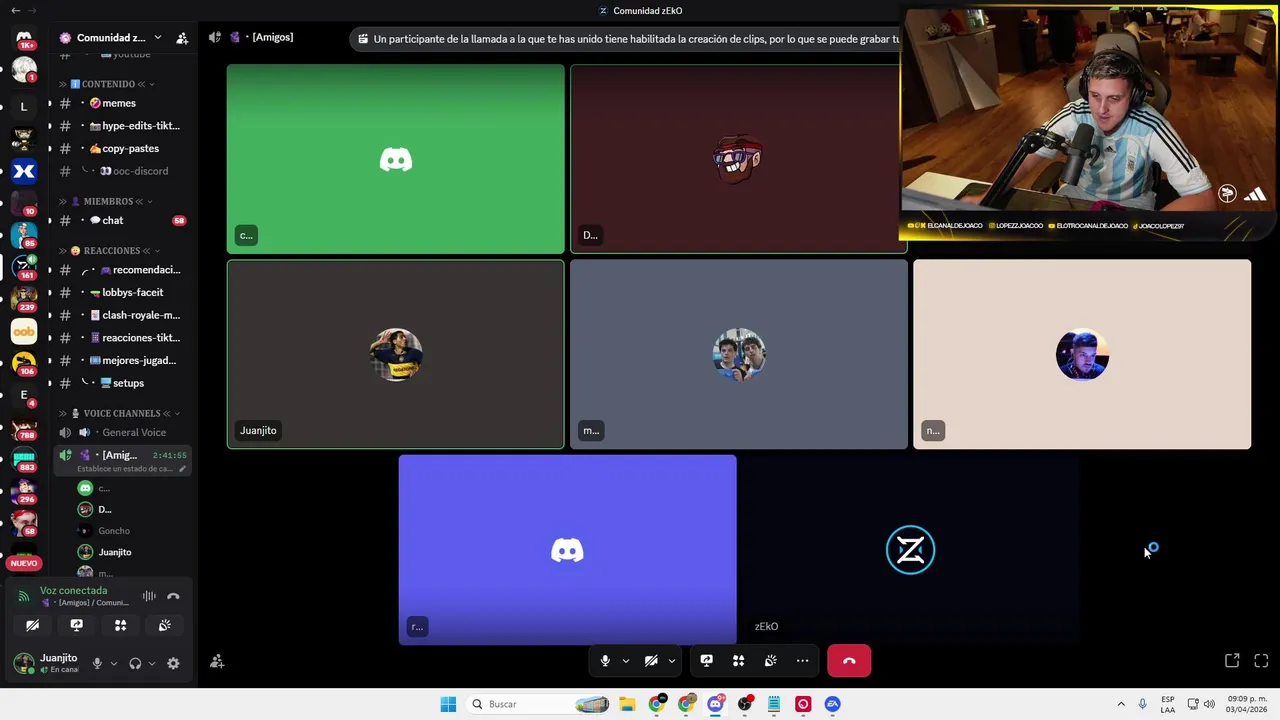Share your screen from the call bar
This screenshot has width=1280, height=720.
[706, 661]
